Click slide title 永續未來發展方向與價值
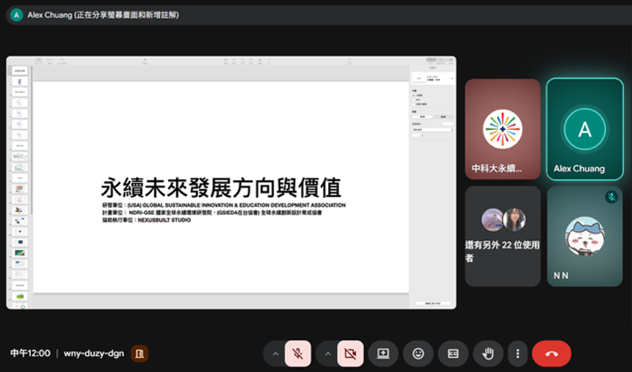This screenshot has height=372, width=632. (x=221, y=188)
